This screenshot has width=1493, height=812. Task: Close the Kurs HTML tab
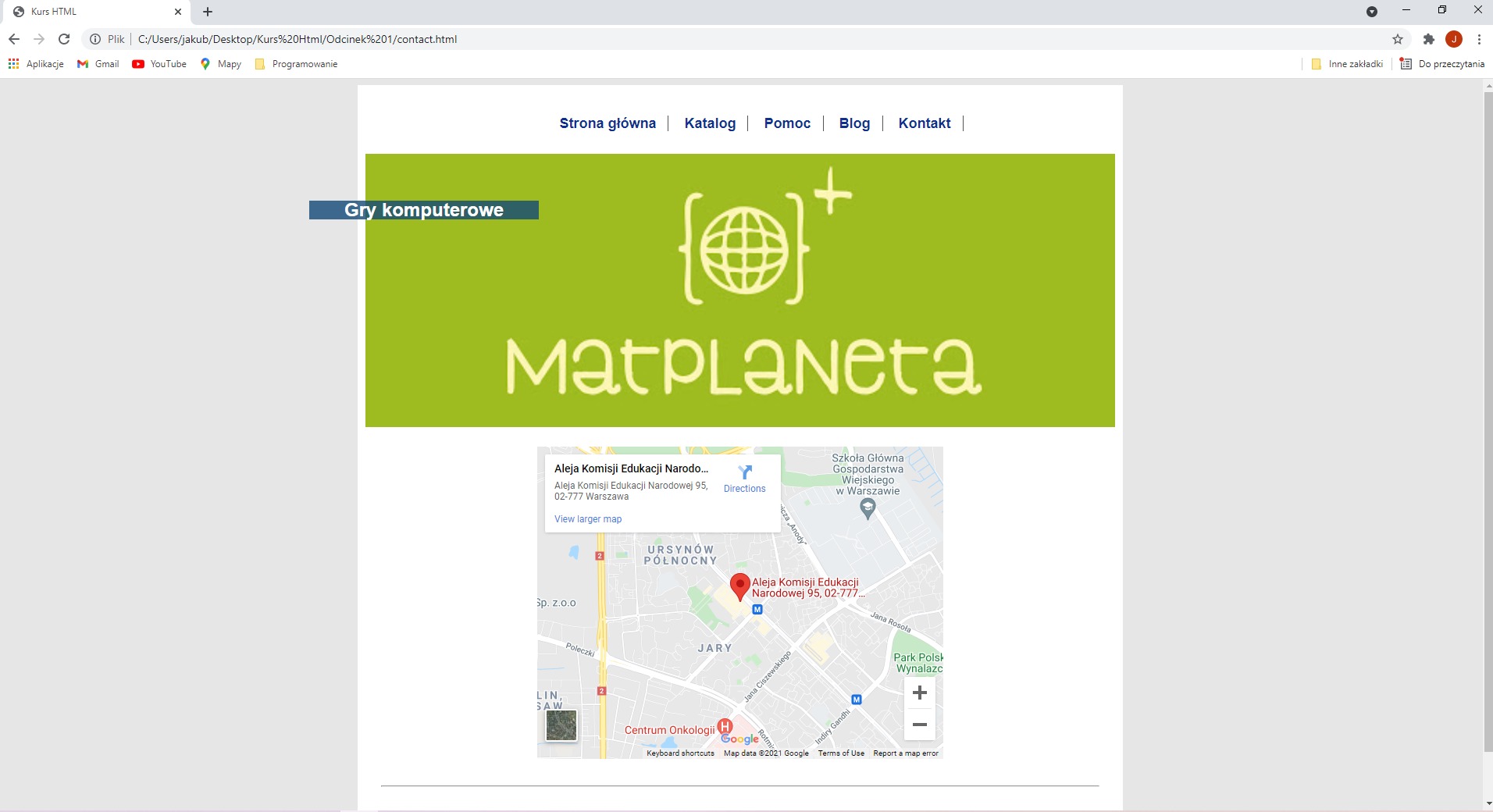(178, 12)
